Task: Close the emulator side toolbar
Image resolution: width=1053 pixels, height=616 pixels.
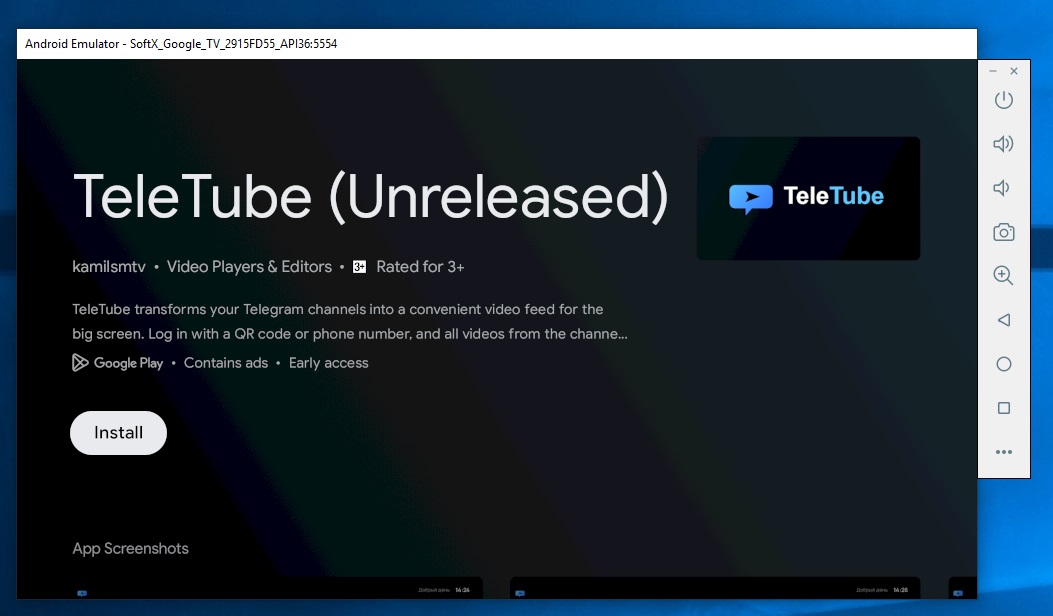Action: coord(1014,71)
